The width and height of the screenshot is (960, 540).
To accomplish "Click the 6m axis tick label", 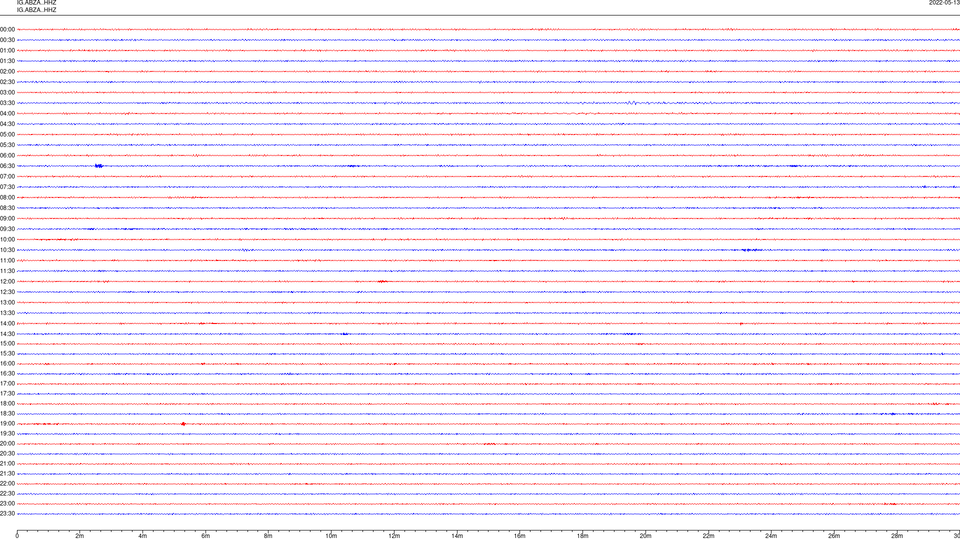I will [x=206, y=536].
